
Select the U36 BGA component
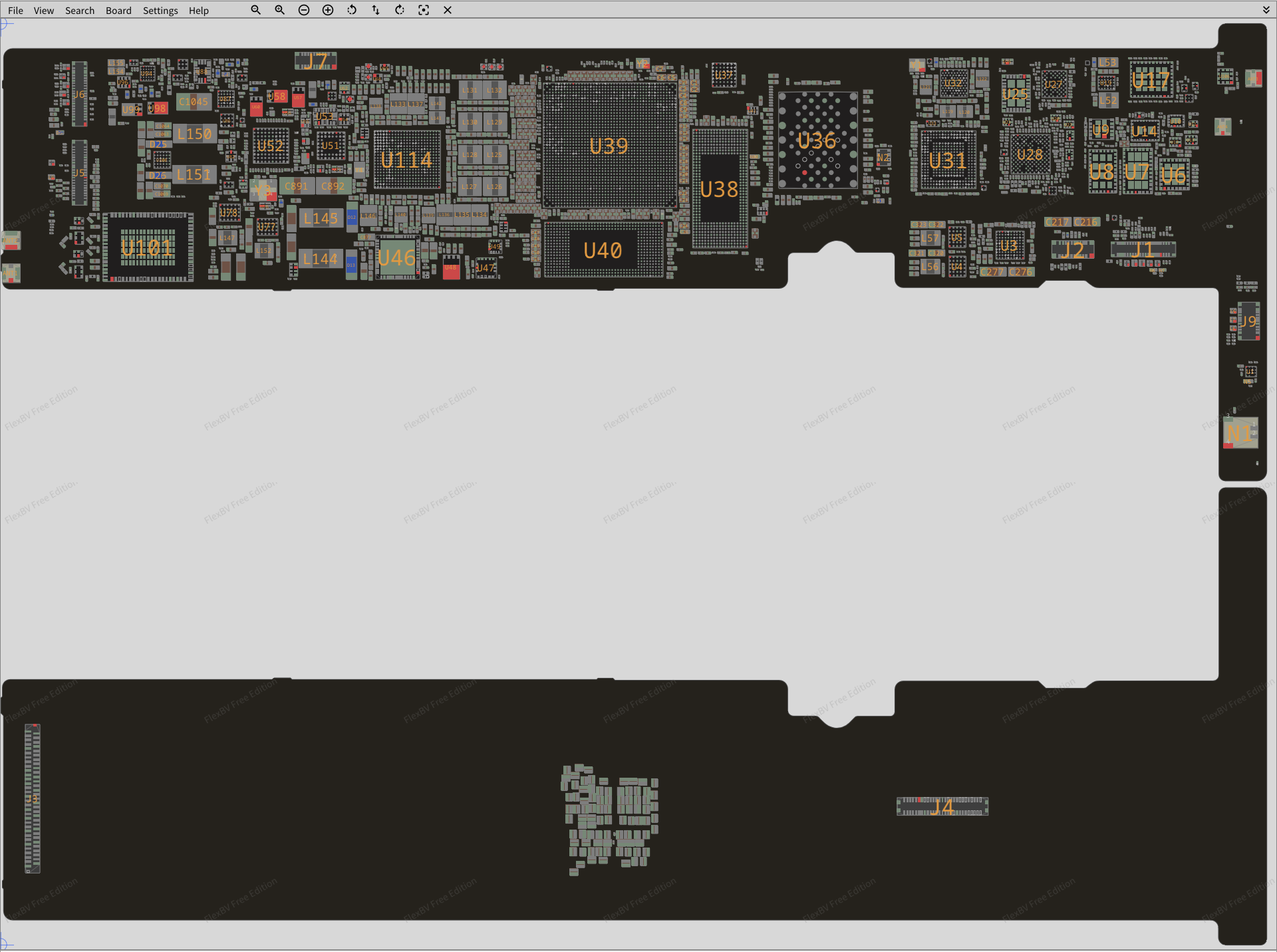tap(817, 141)
